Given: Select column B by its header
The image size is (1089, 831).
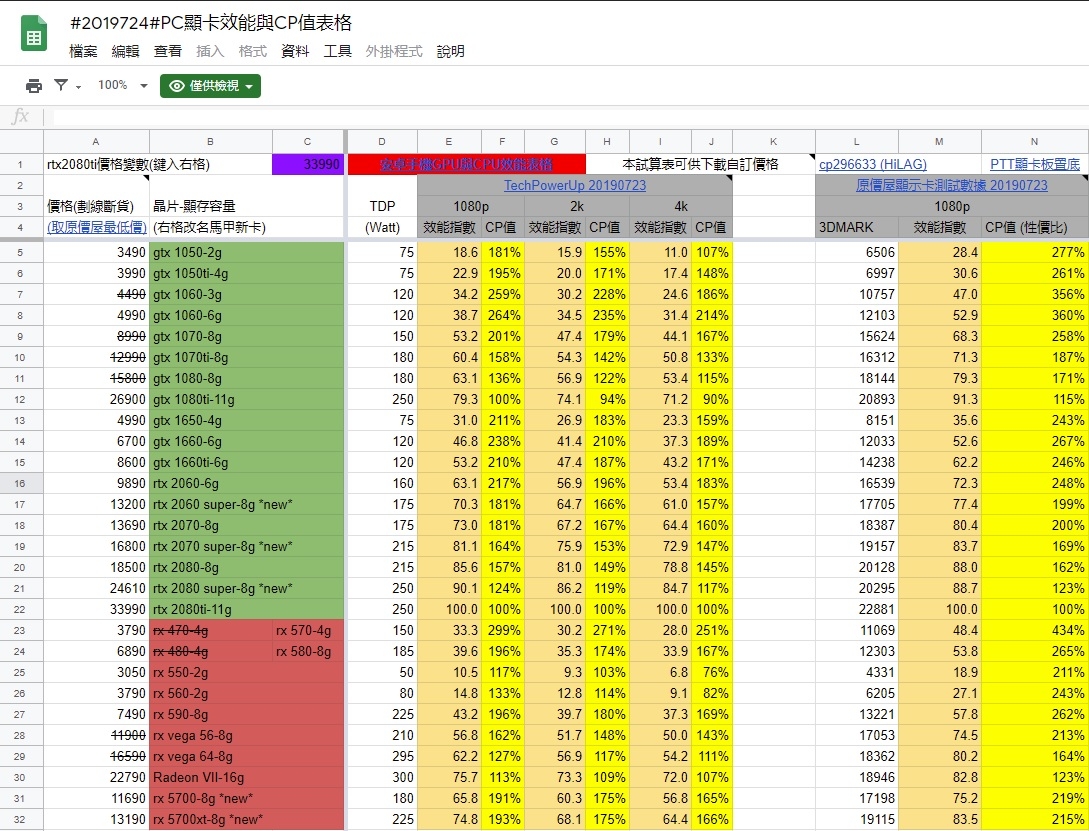Looking at the screenshot, I should click(x=210, y=142).
